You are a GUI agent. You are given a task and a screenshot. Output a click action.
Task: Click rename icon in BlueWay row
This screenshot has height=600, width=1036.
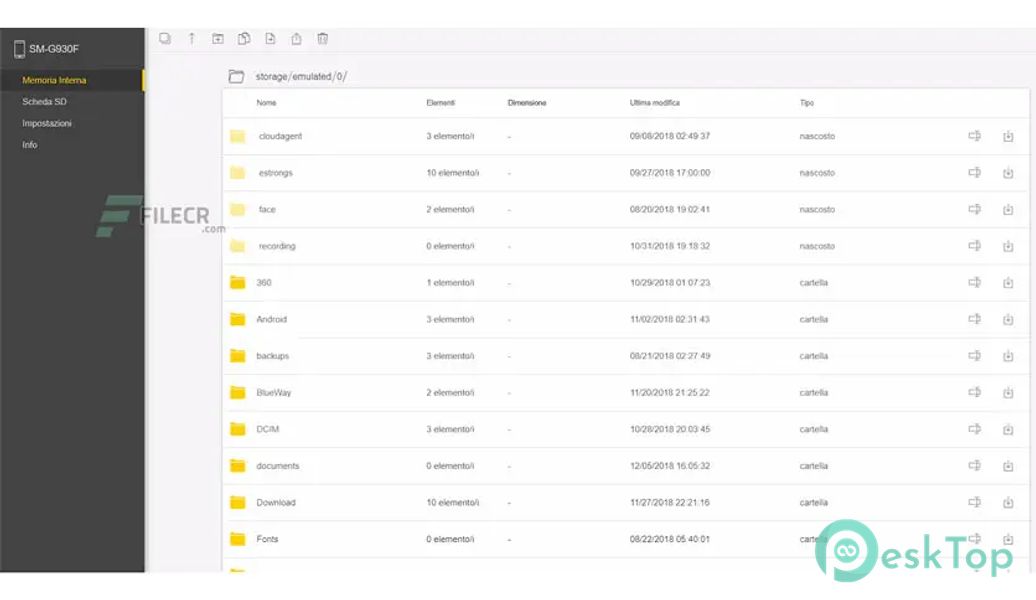[975, 393]
